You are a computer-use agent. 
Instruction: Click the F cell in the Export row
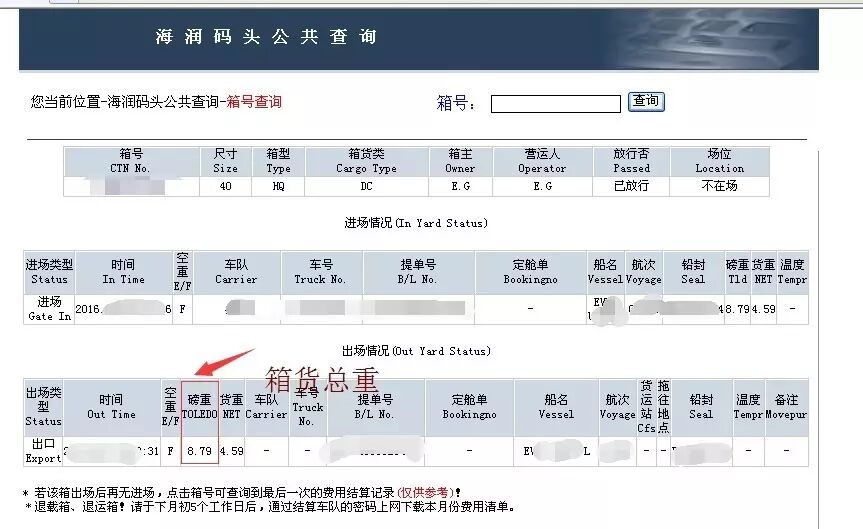point(171,451)
